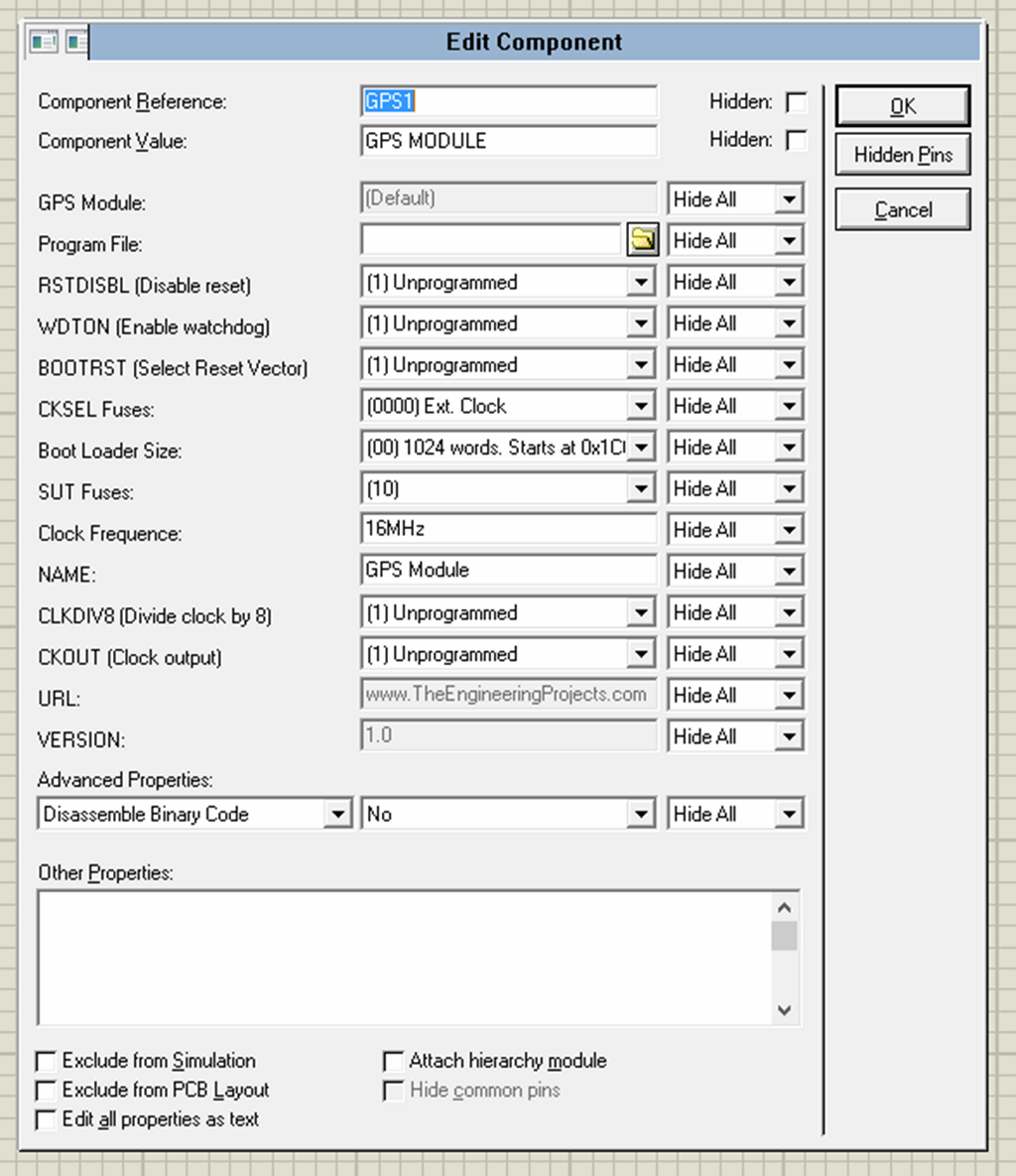Open the RSTDISBL Disable reset dropdown
1016x1176 pixels.
[x=642, y=282]
